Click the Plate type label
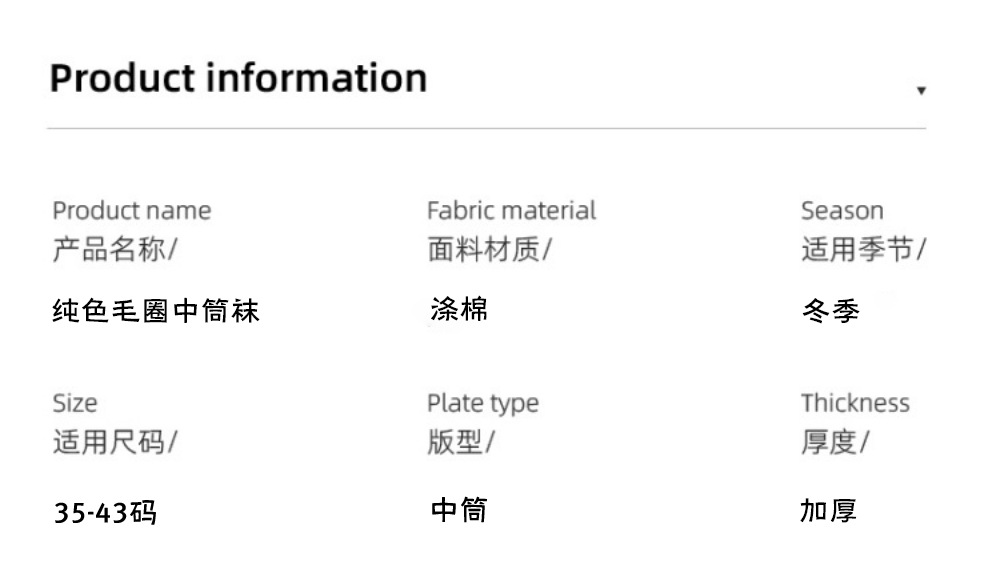Screen dimensions: 1000x561 (482, 403)
